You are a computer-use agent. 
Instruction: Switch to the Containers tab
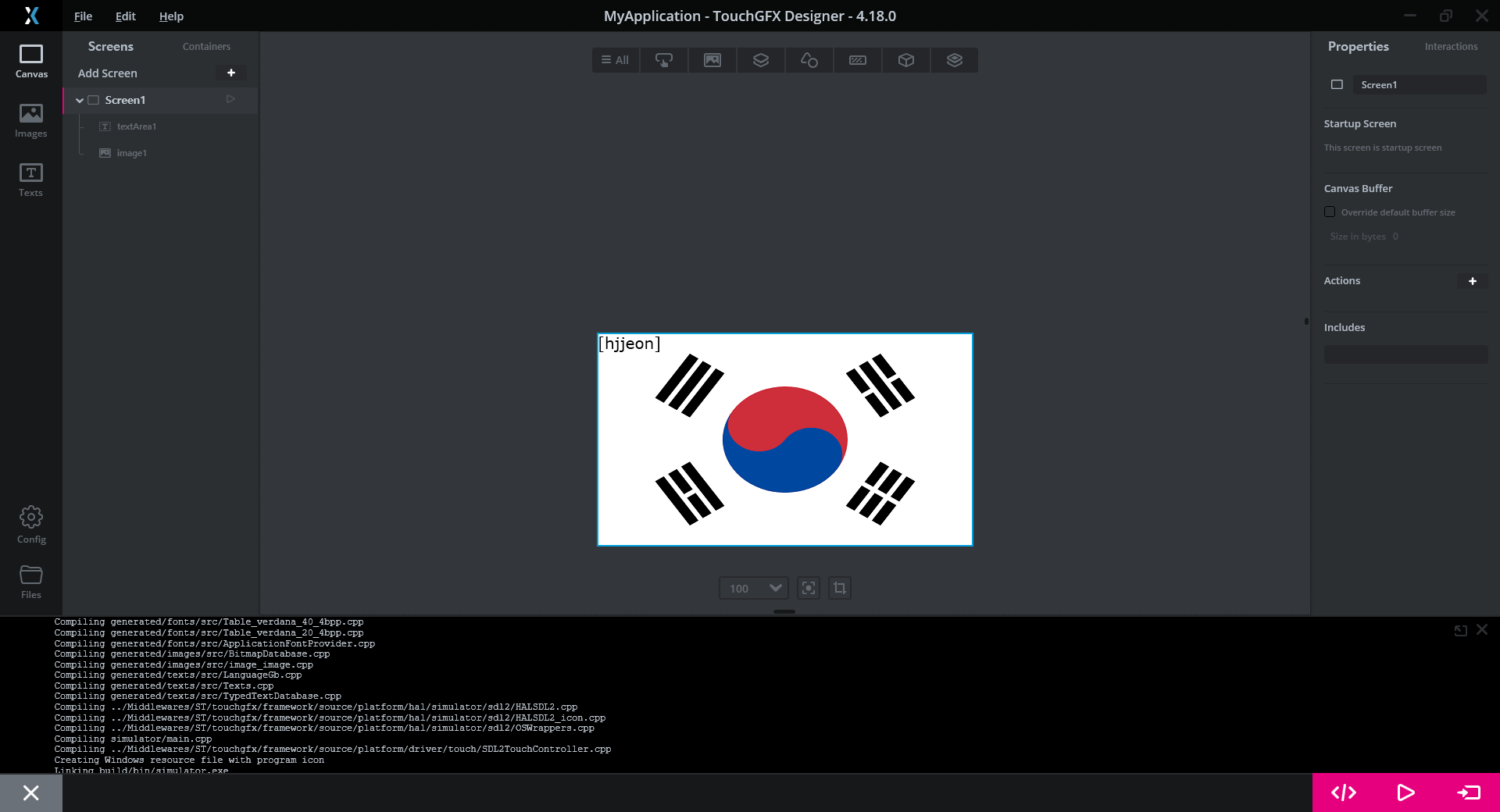click(206, 47)
